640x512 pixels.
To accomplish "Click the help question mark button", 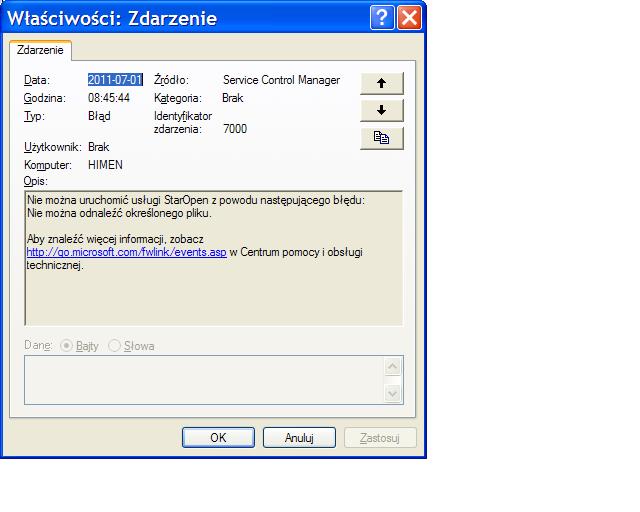I will click(382, 18).
